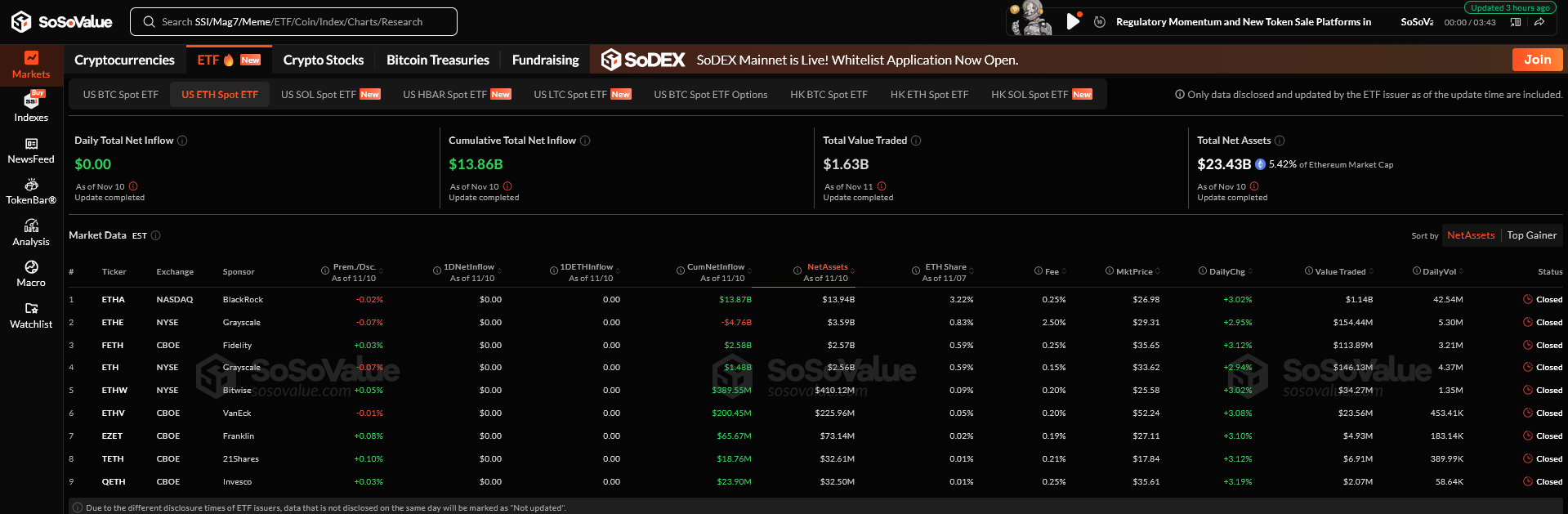Screen dimensions: 1568x514
Task: Sort table by Prem./Dsc. column
Action: (381, 271)
